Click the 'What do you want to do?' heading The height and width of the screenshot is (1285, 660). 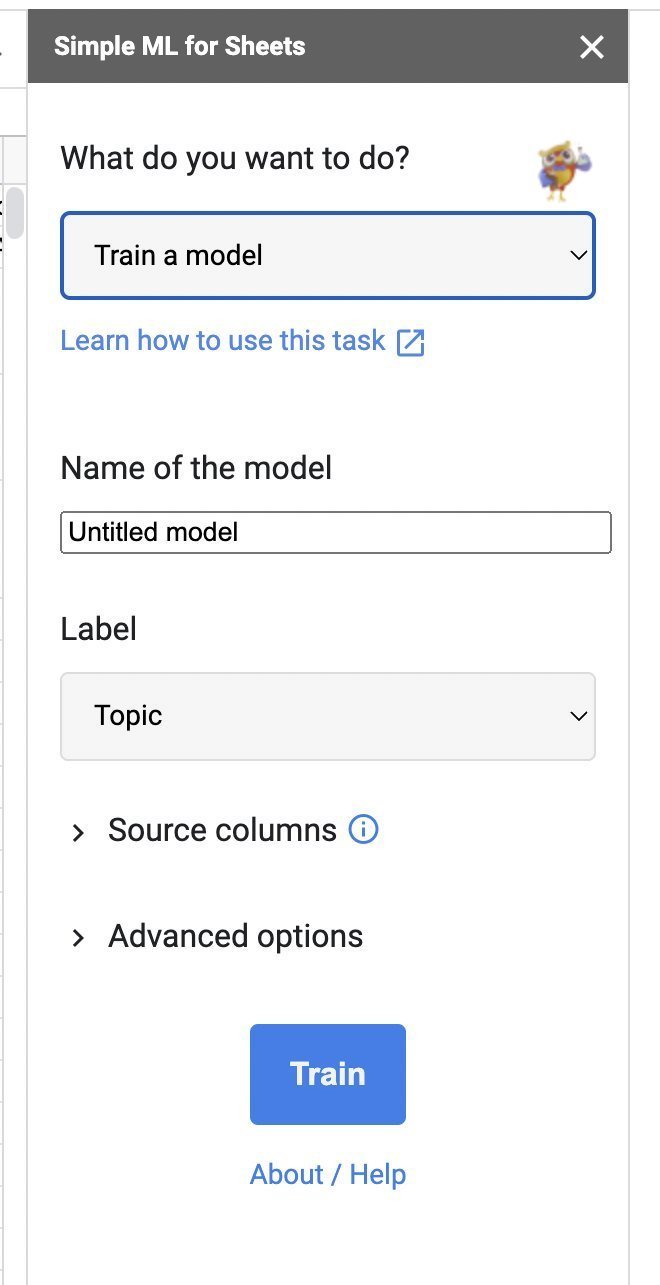click(235, 158)
